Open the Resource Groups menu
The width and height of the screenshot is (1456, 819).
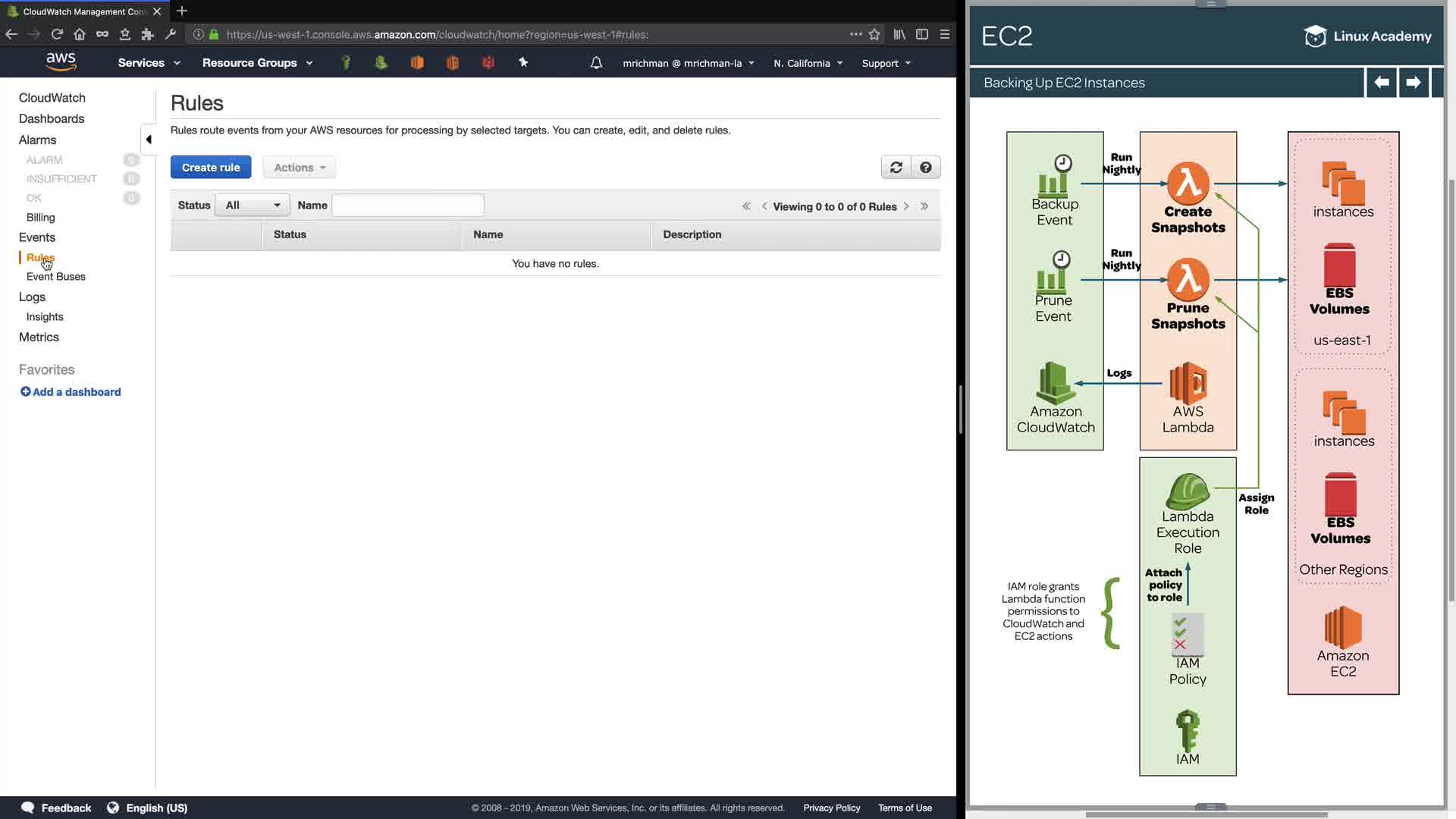(257, 63)
